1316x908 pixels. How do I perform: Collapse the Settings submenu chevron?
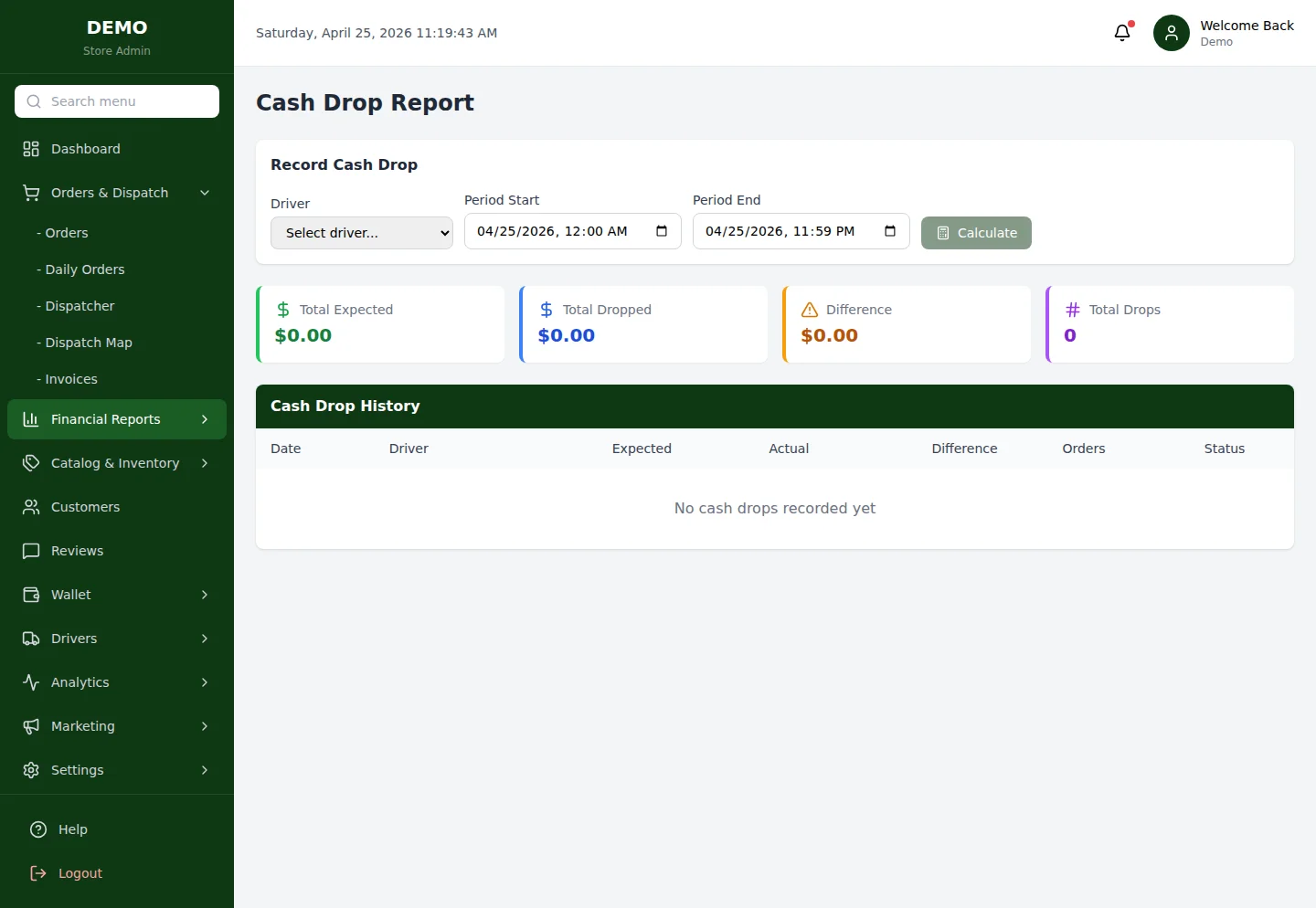tap(204, 770)
